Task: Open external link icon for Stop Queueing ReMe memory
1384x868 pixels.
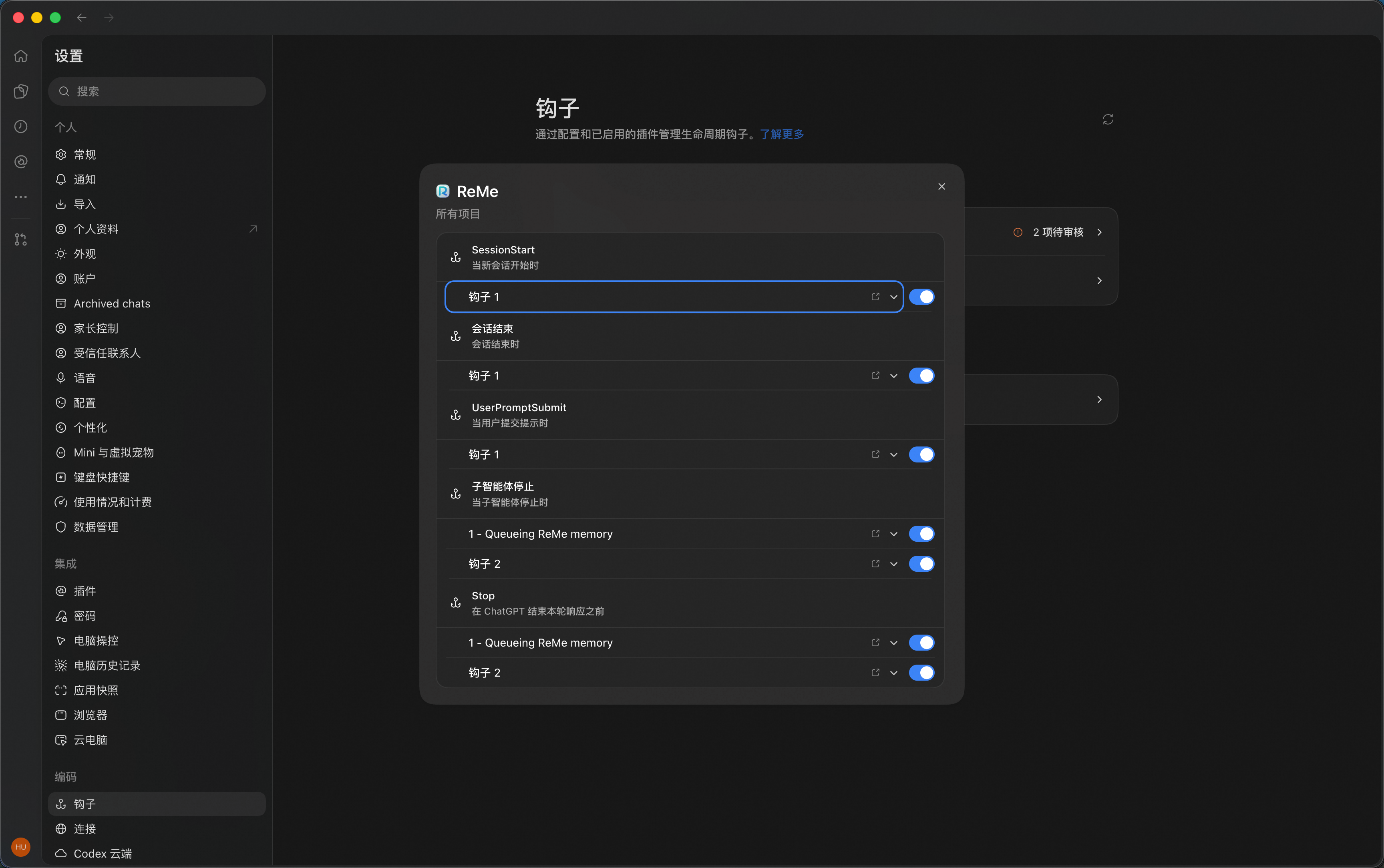Action: click(x=875, y=643)
